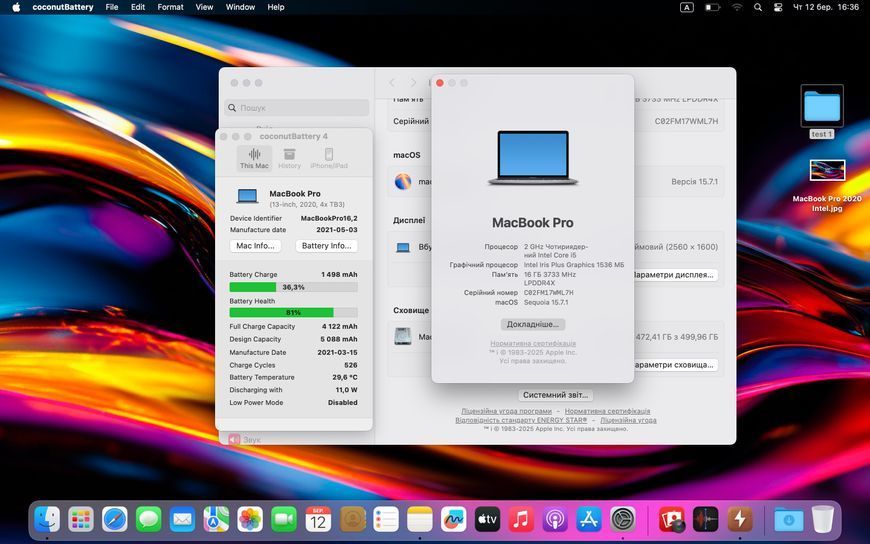Click serial number C02FM17WML7H in Settings
Image resolution: width=870 pixels, height=544 pixels.
(x=686, y=121)
